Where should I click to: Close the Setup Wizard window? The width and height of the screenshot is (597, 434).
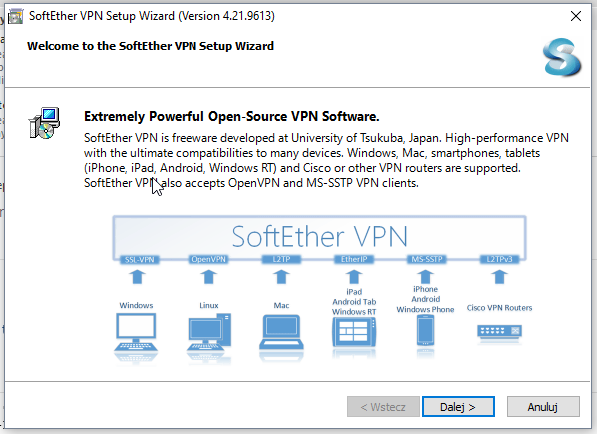[576, 16]
